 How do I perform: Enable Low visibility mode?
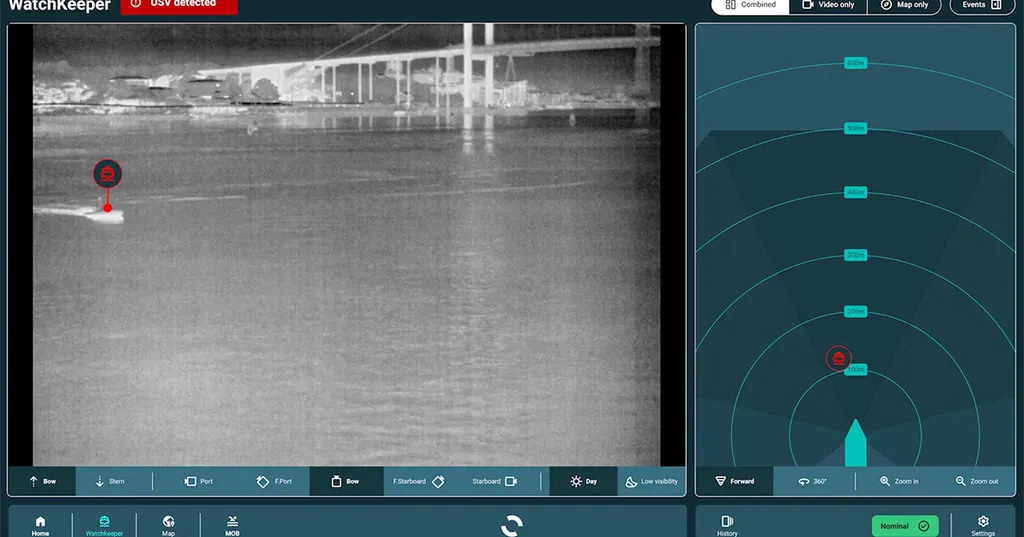pos(651,481)
